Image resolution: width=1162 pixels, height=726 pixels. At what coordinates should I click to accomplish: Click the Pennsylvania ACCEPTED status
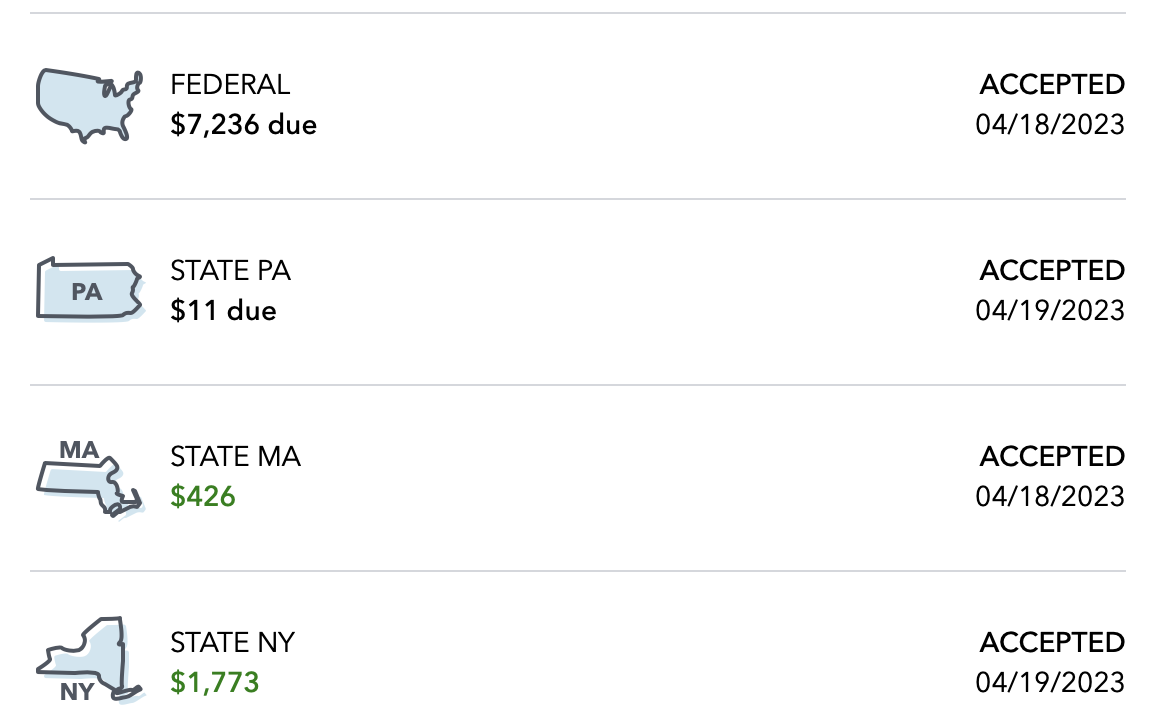coord(1052,270)
